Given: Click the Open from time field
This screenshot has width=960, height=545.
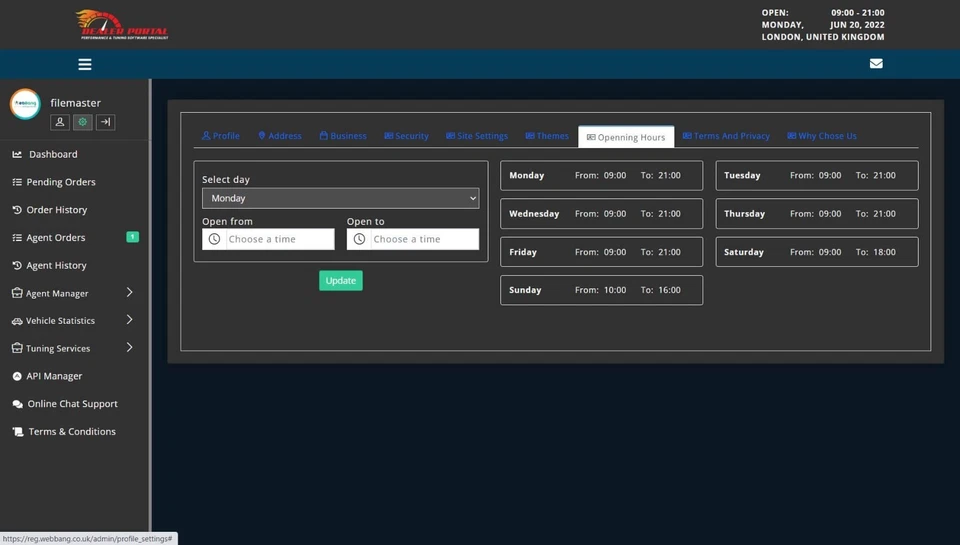Looking at the screenshot, I should 268,239.
